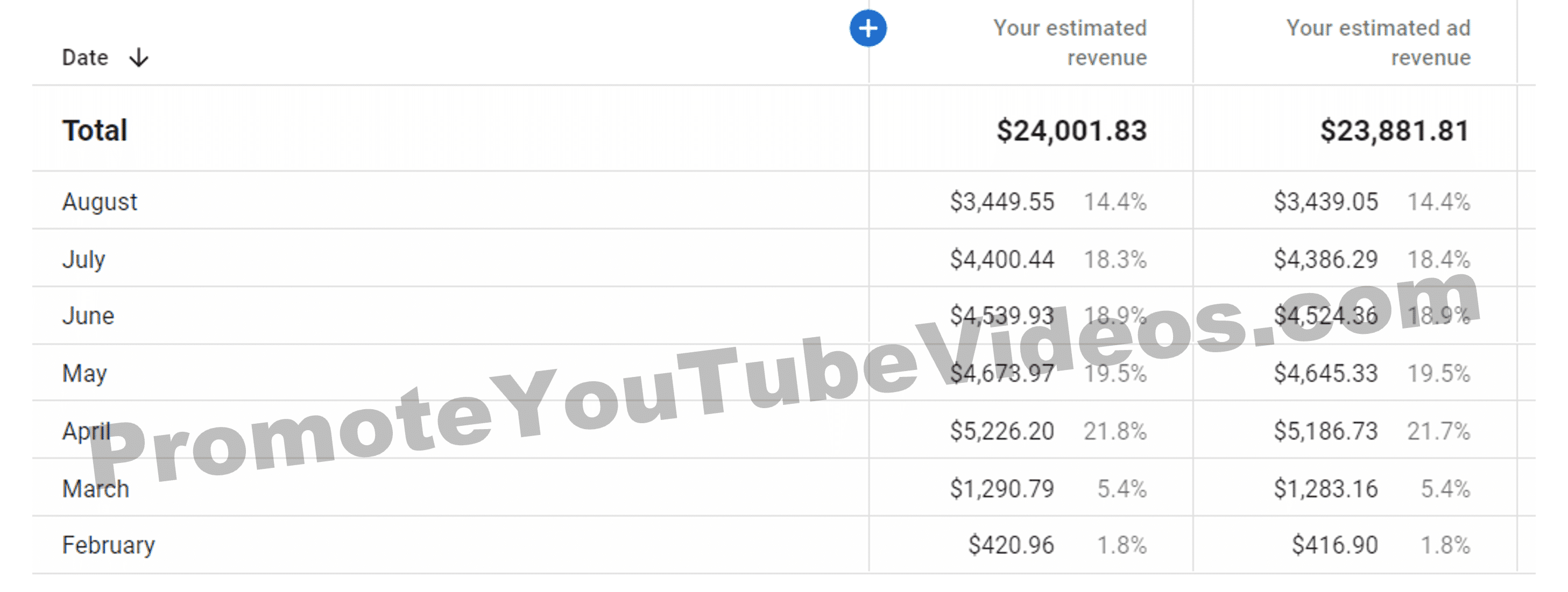Click the March row label
Viewport: 1568px width, 592px height.
(96, 489)
